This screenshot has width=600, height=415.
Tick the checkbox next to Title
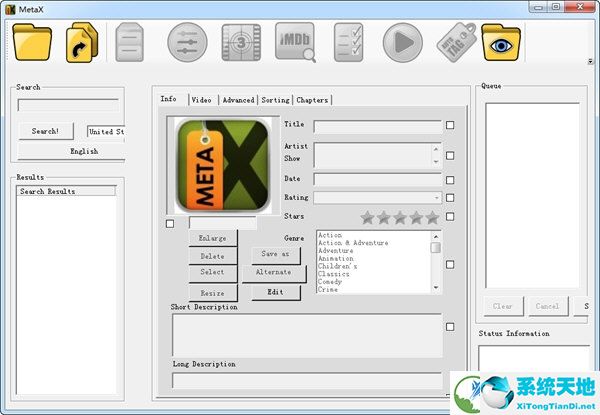450,125
